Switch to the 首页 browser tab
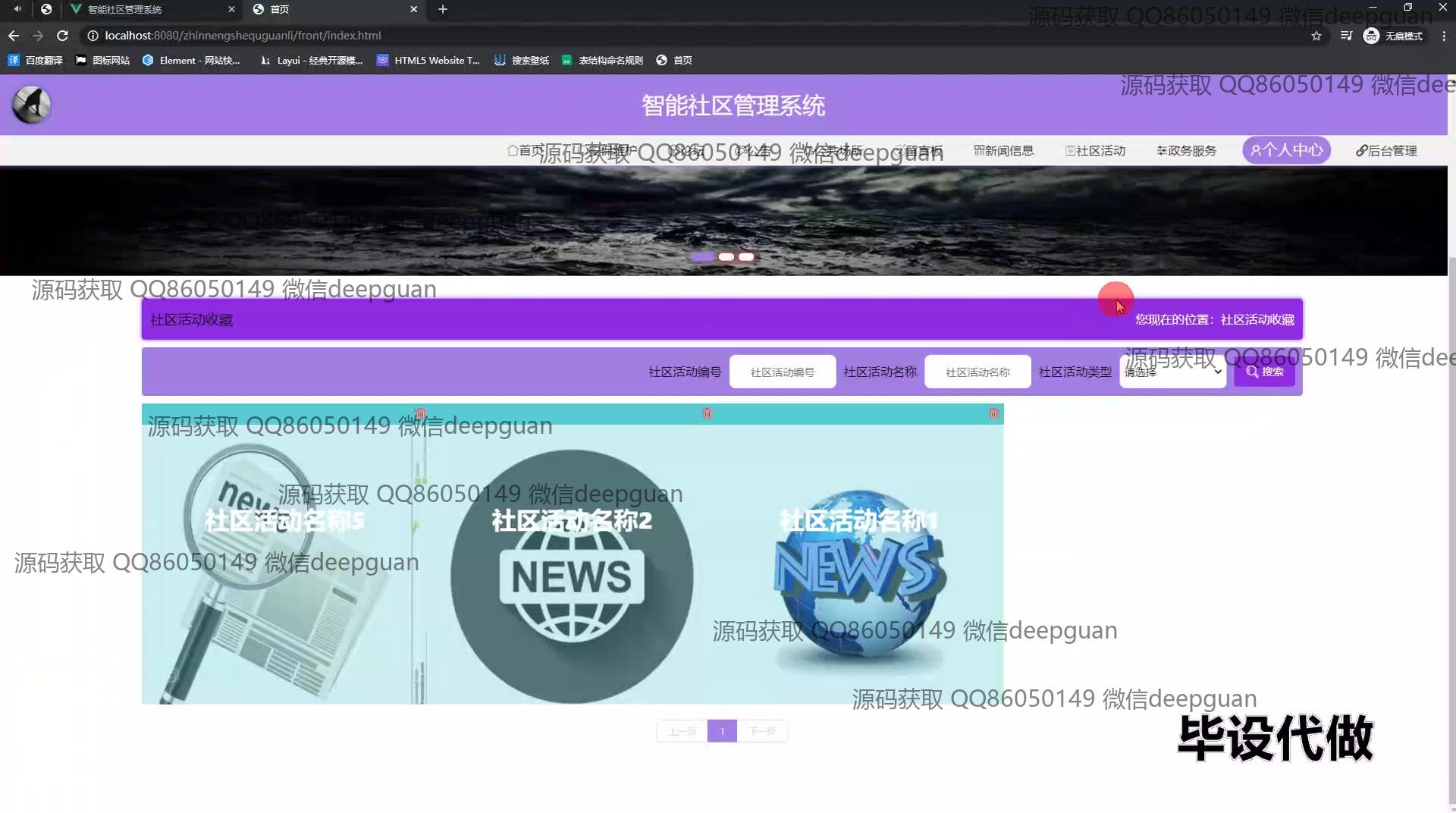The width and height of the screenshot is (1456, 813). point(336,9)
